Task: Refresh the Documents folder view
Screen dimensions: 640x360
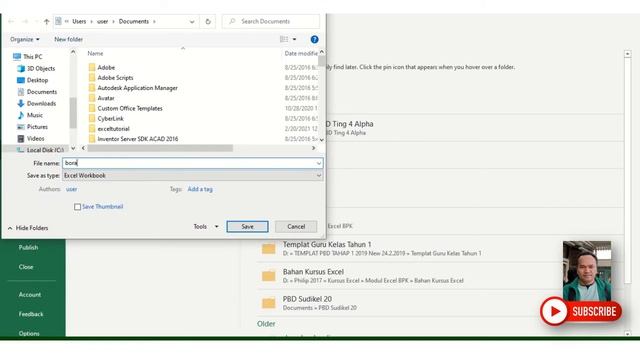Action: (208, 22)
